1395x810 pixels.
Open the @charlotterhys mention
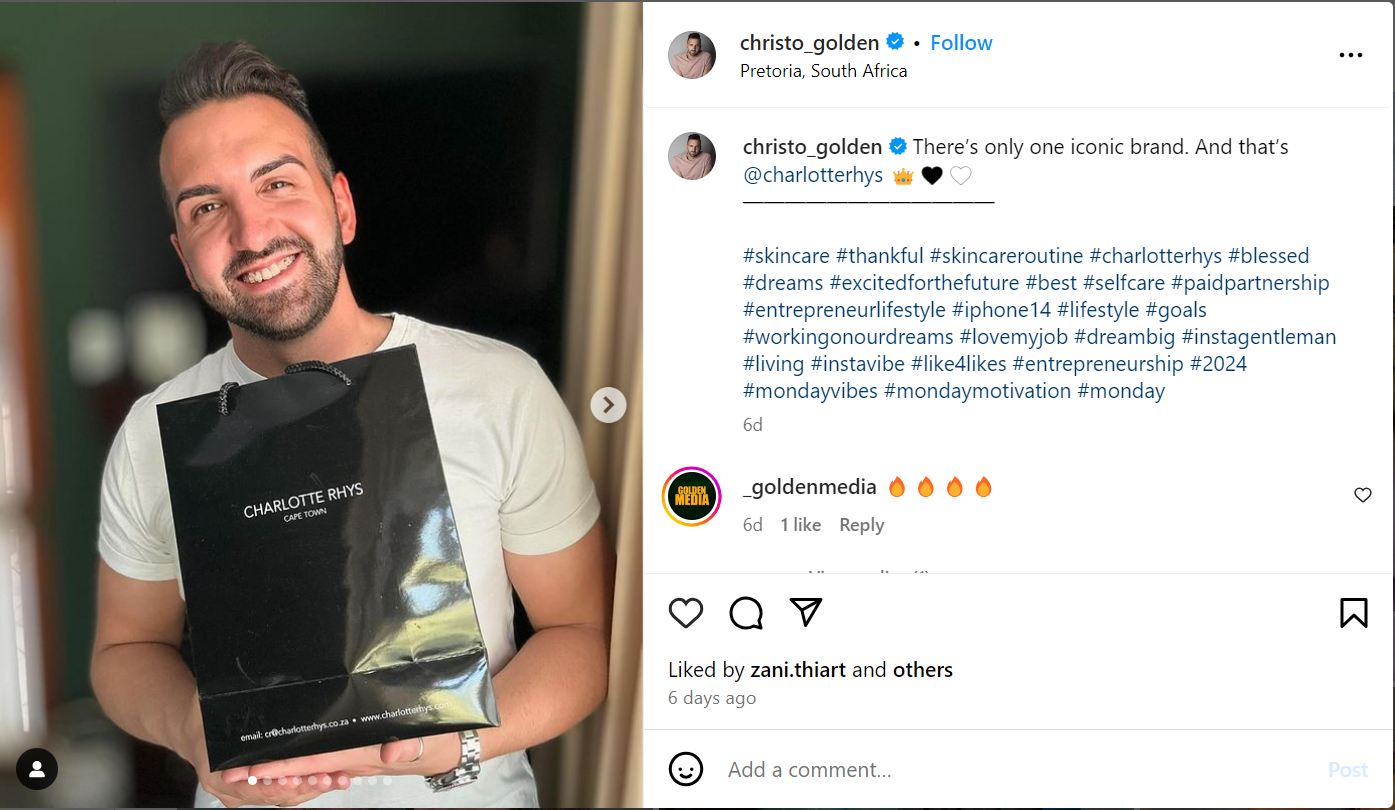tap(813, 175)
